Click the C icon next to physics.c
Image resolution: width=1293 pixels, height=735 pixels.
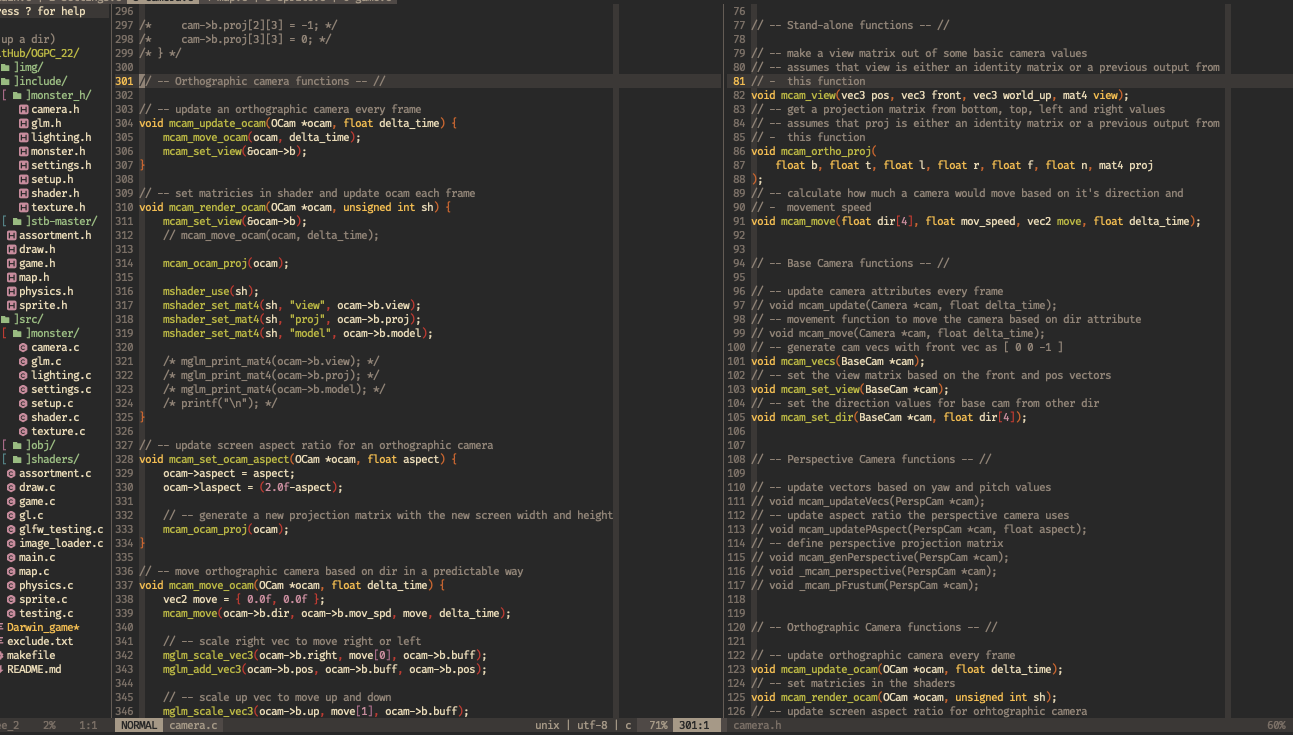10,585
